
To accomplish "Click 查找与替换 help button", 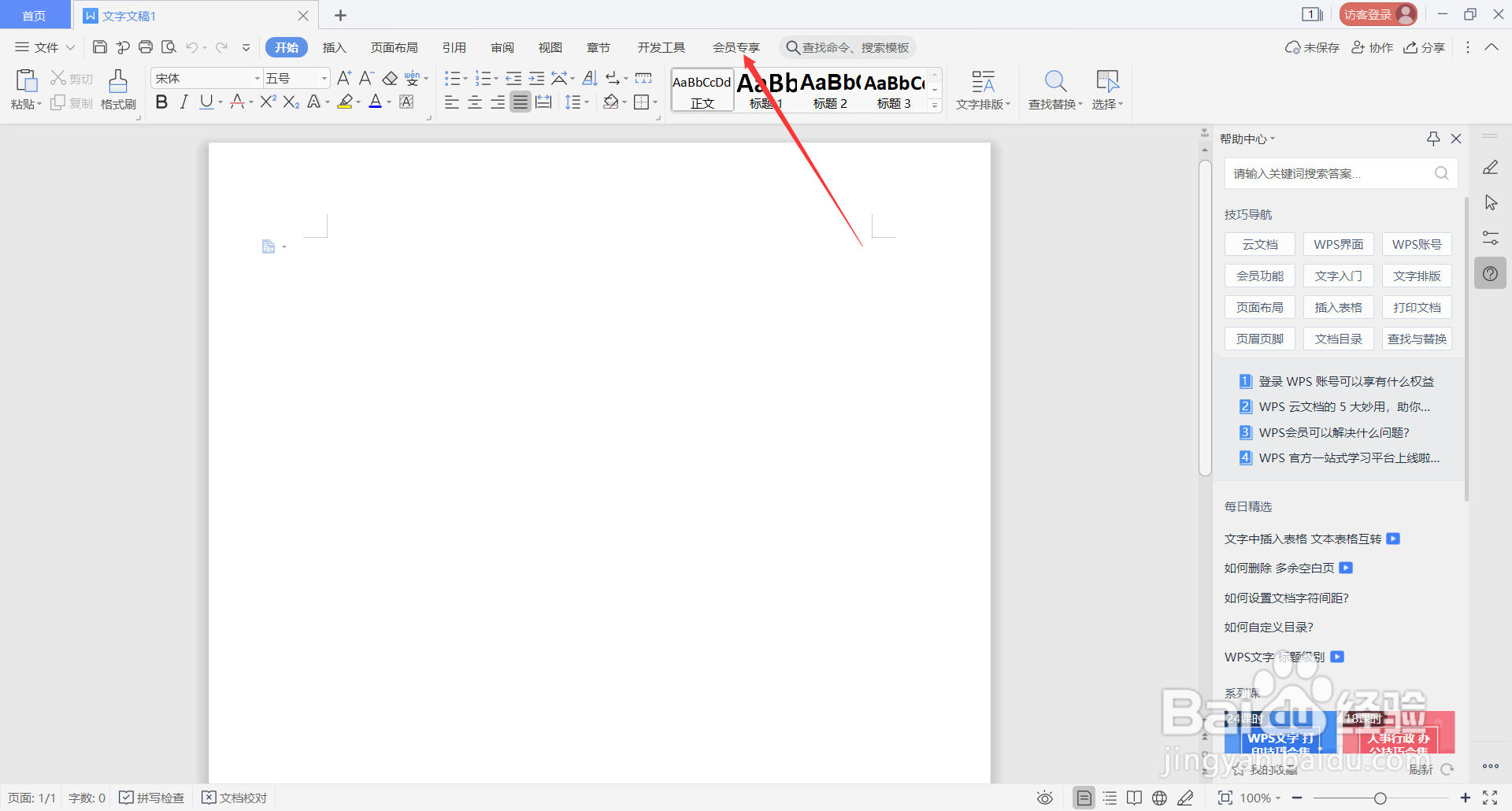I will tap(1417, 339).
